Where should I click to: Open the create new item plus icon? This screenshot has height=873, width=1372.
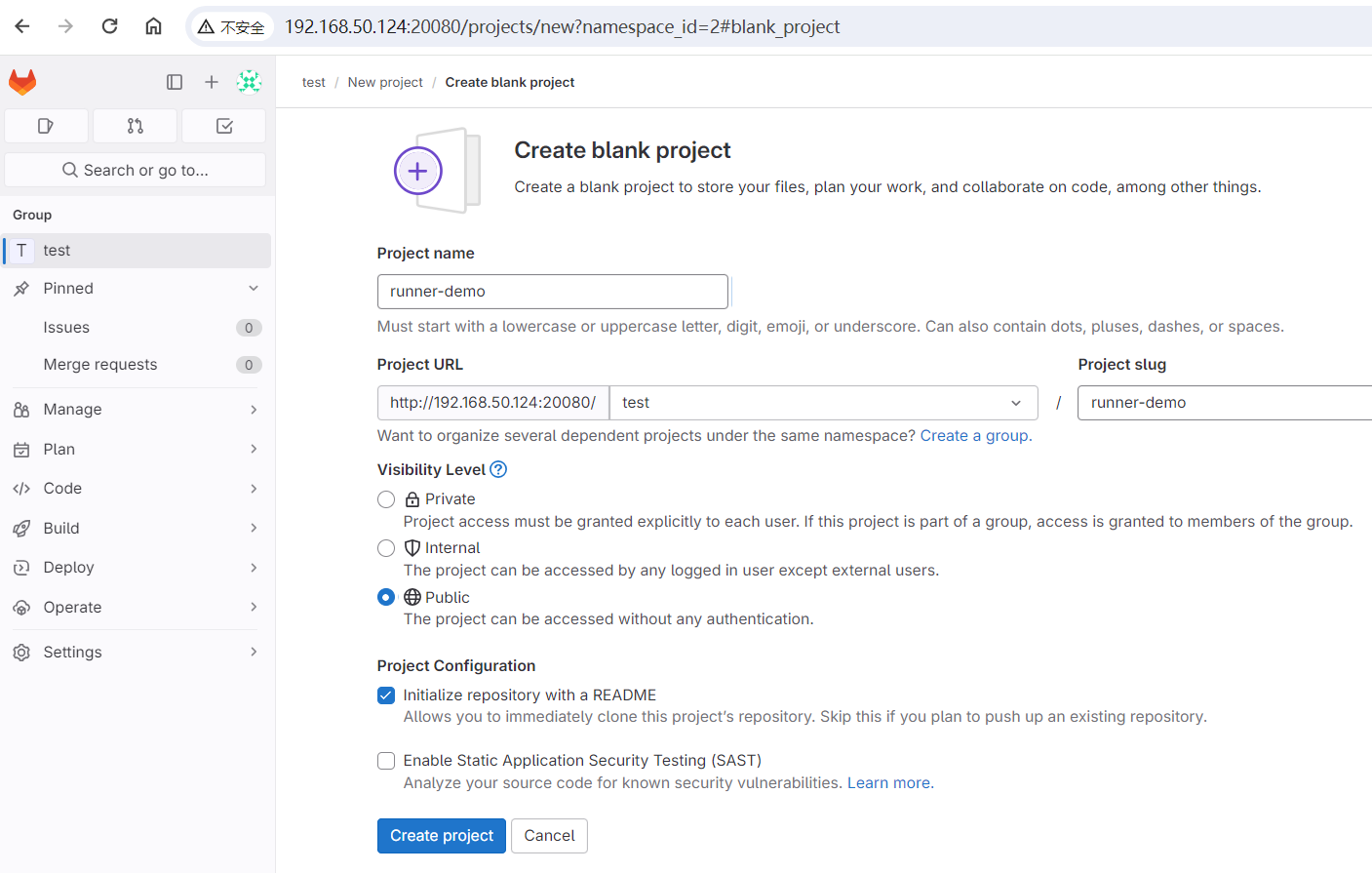(212, 82)
